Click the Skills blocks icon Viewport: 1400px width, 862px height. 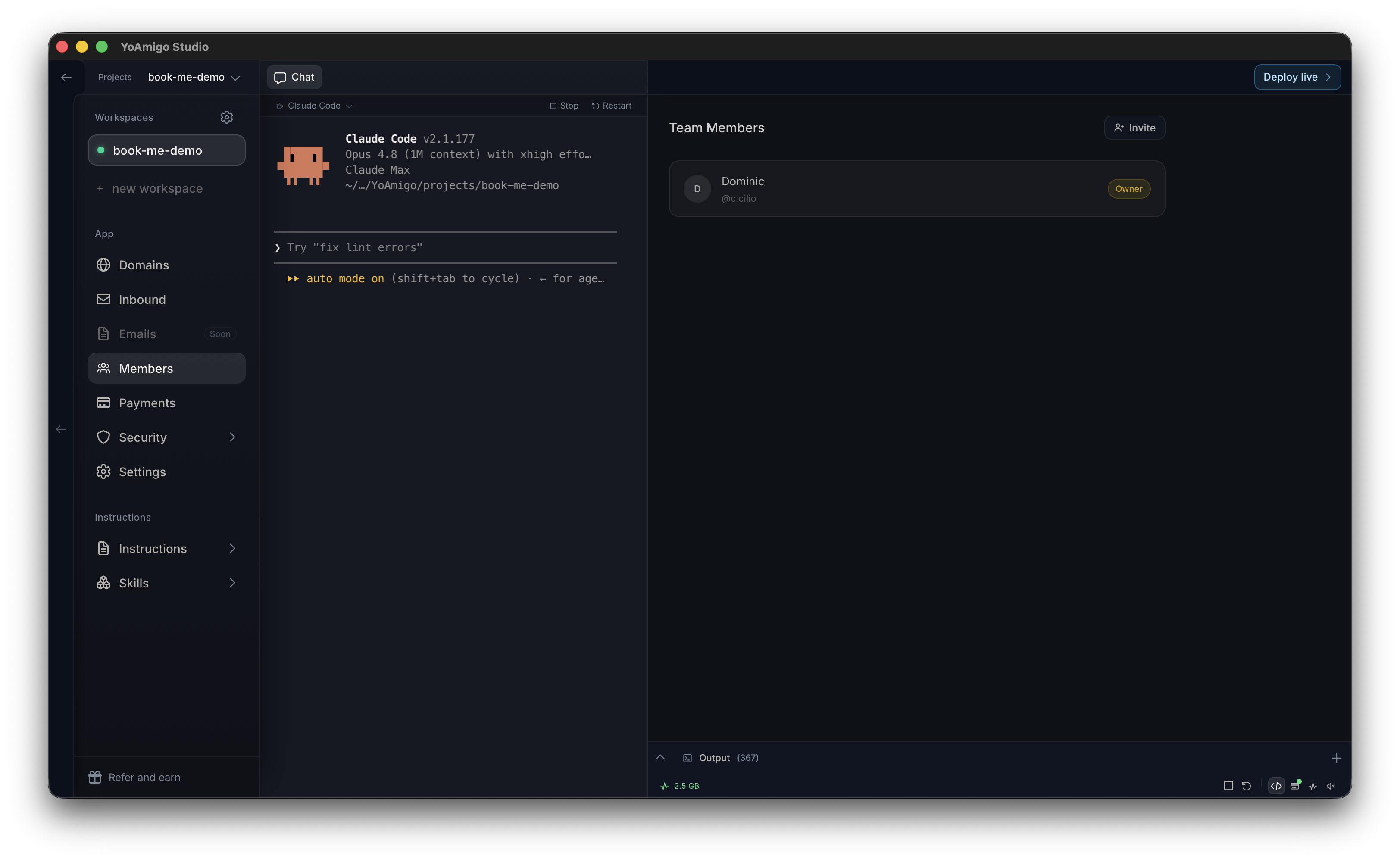[103, 583]
